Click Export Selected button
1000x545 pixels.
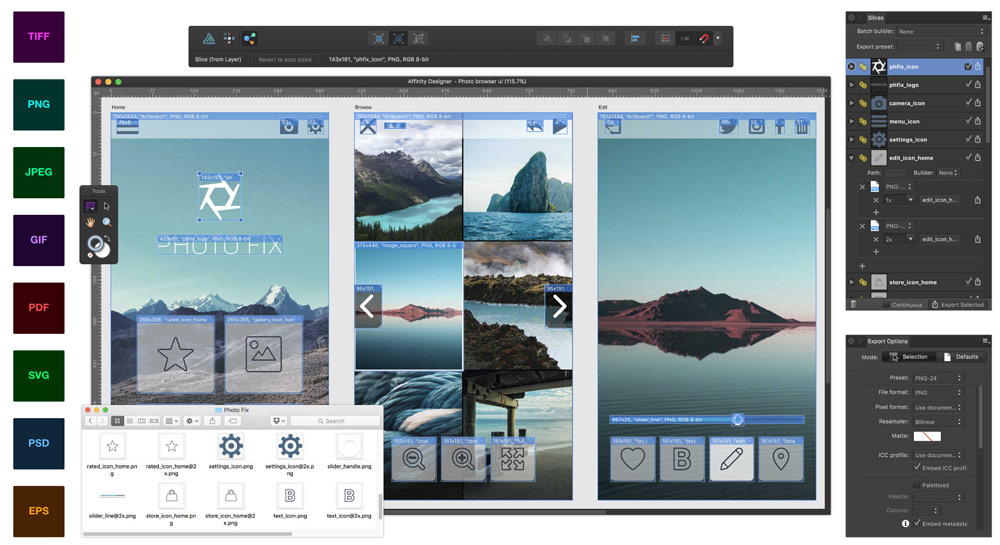tap(958, 305)
